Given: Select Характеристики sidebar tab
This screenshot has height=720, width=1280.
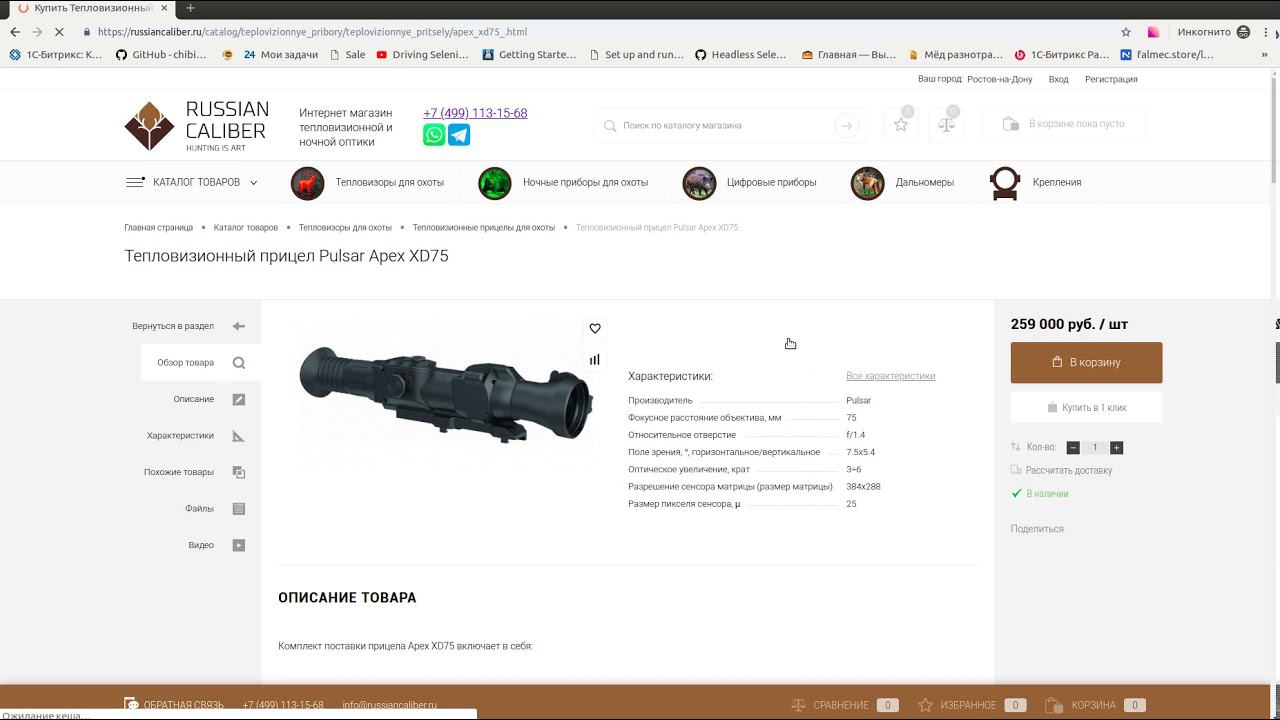Looking at the screenshot, I should (201, 436).
